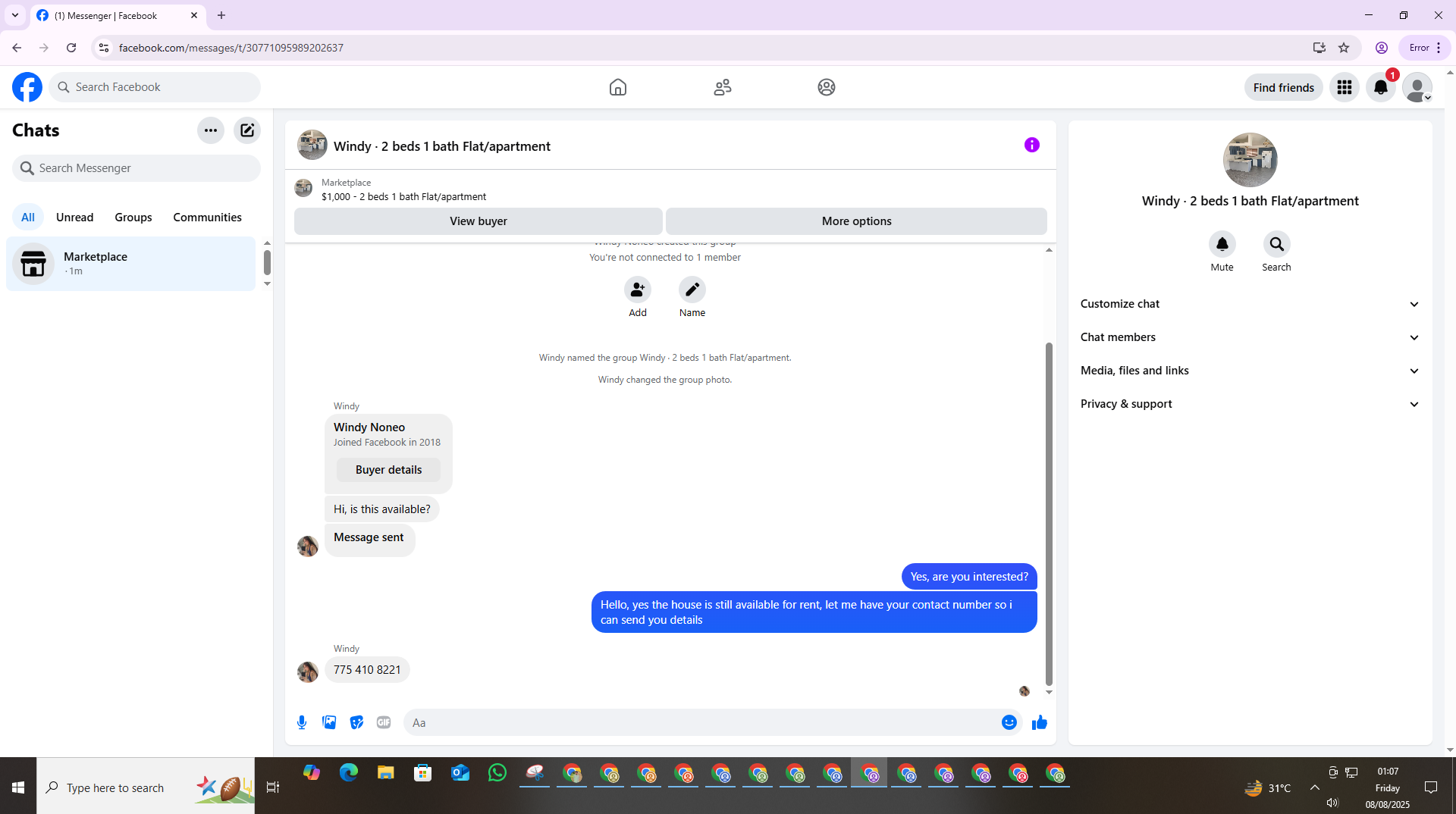Open the Friends icon in top navigation

click(x=723, y=87)
